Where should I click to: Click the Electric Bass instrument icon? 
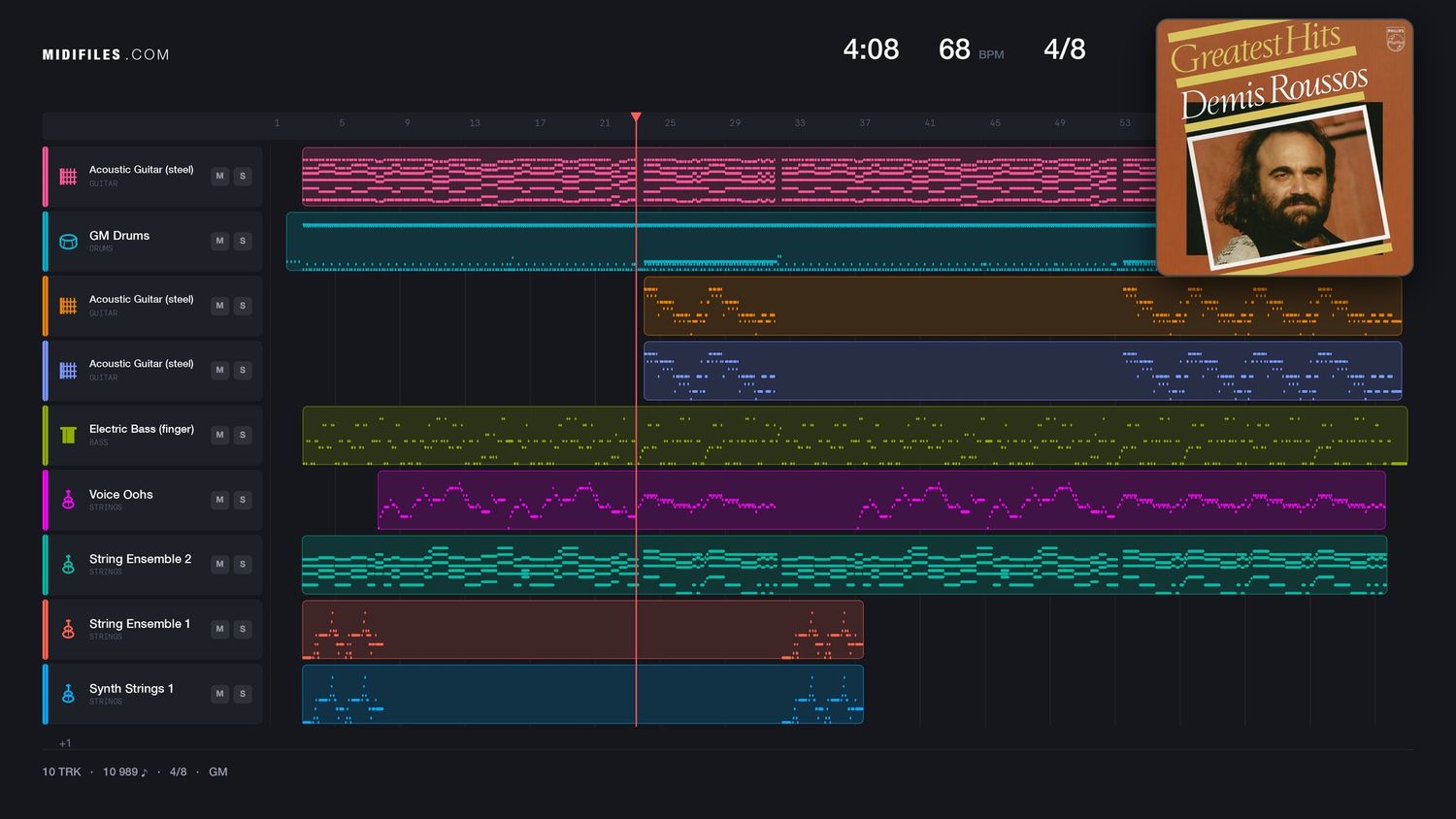[68, 435]
